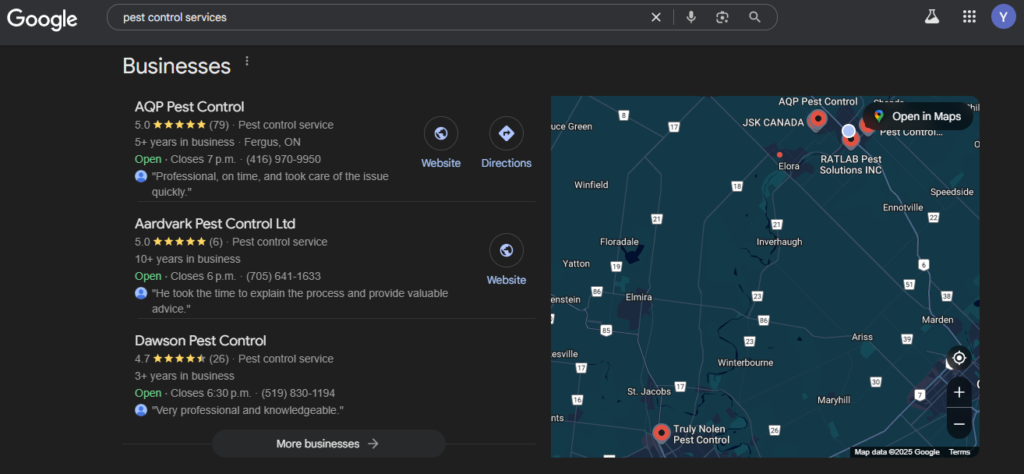Click the map's my location target icon
This screenshot has height=474, width=1024.
[959, 358]
